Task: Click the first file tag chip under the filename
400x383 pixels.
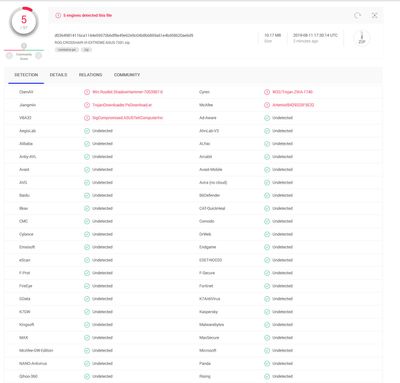Action: tap(67, 50)
